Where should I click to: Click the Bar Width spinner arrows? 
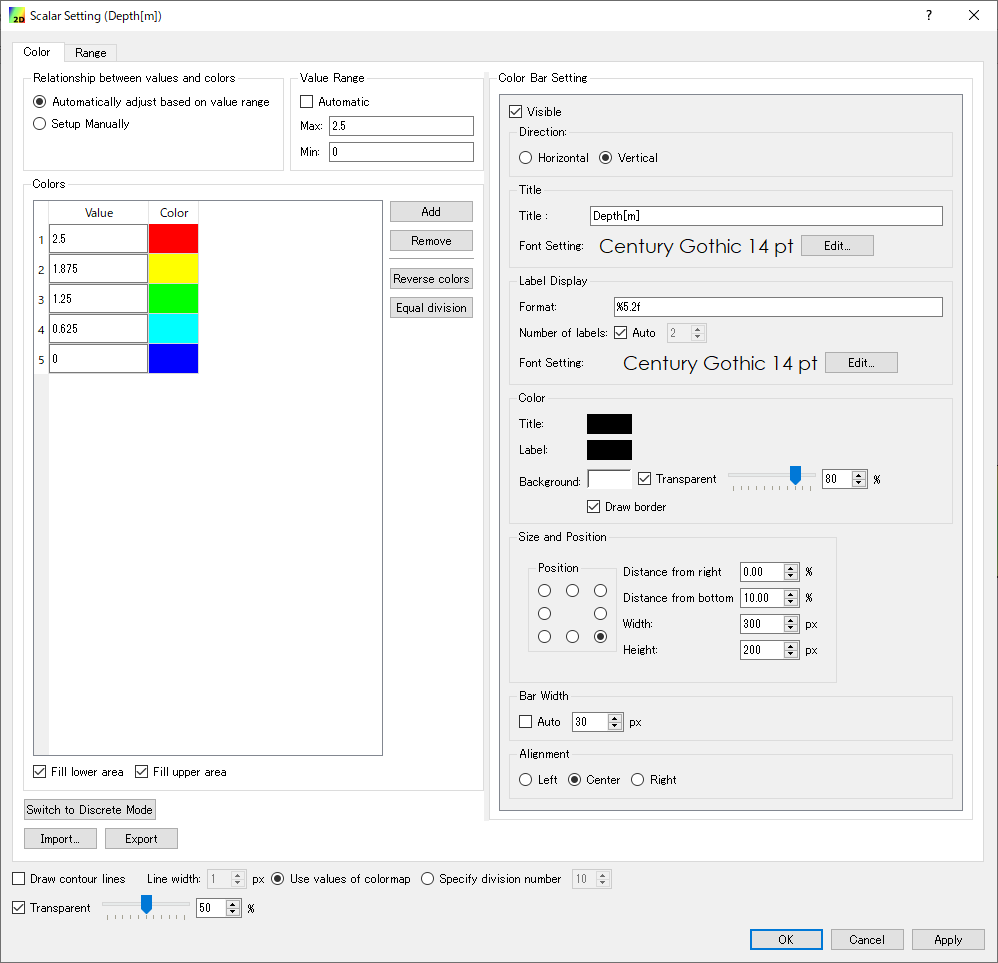click(x=615, y=722)
